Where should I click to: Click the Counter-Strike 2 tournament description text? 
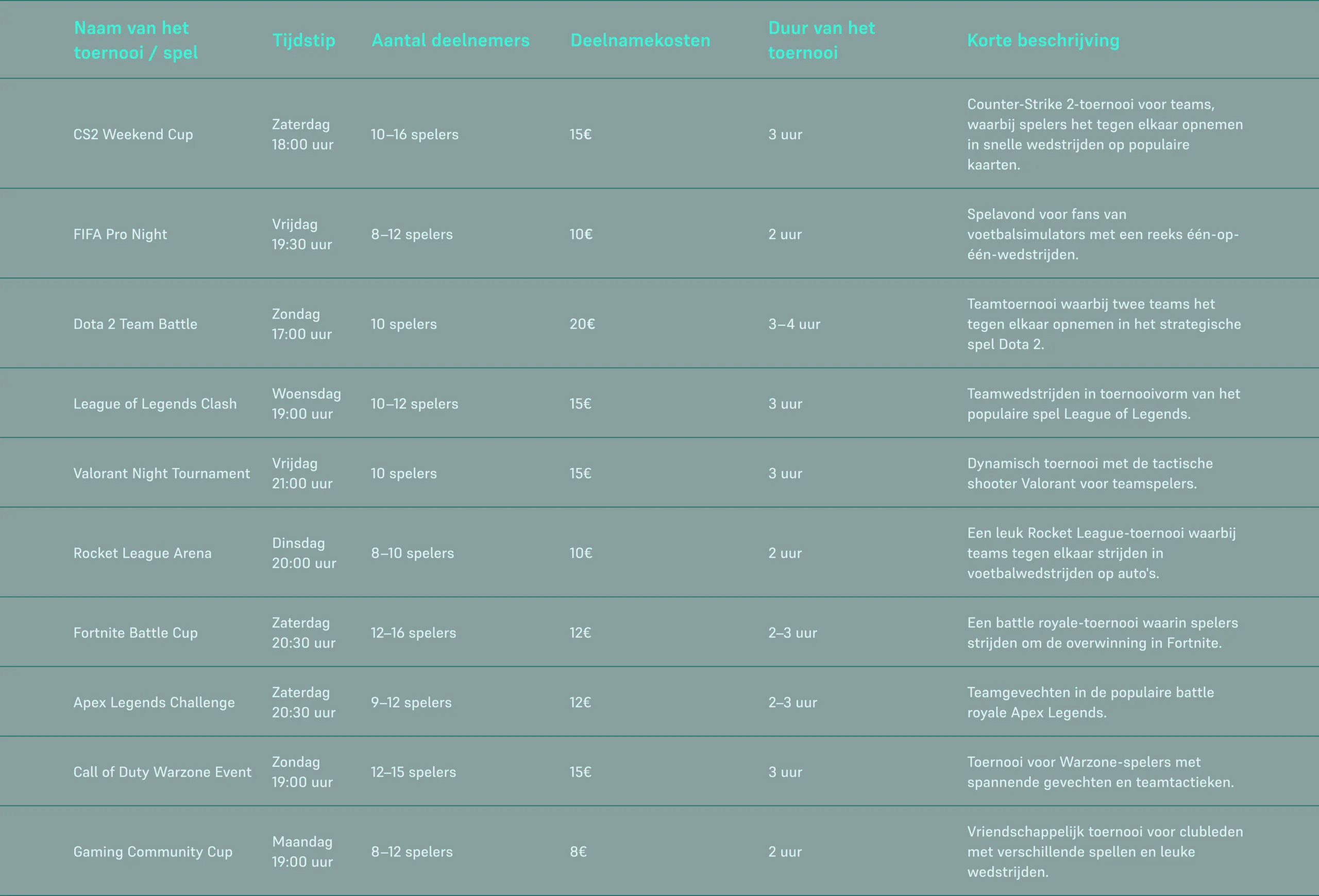pyautogui.click(x=1104, y=134)
